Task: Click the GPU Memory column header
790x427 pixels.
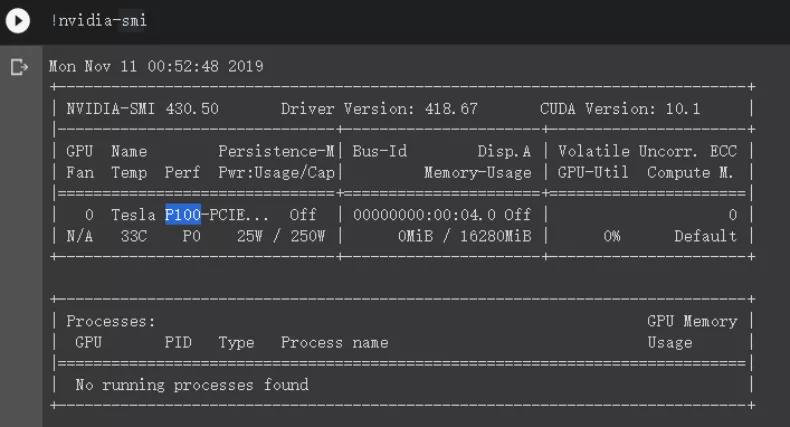Action: [x=692, y=321]
